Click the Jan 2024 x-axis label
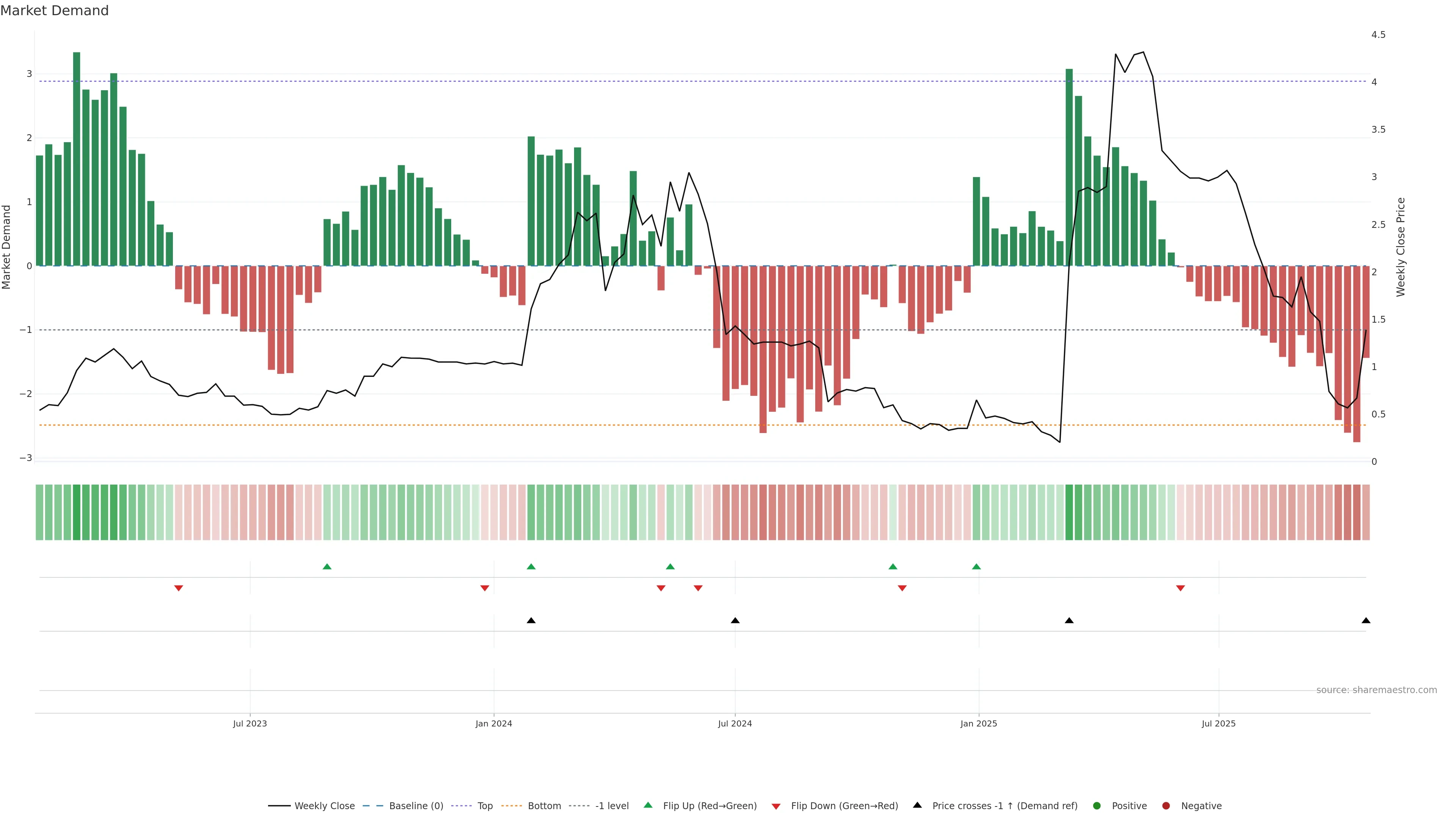Screen dimensions: 1456x819 click(493, 723)
